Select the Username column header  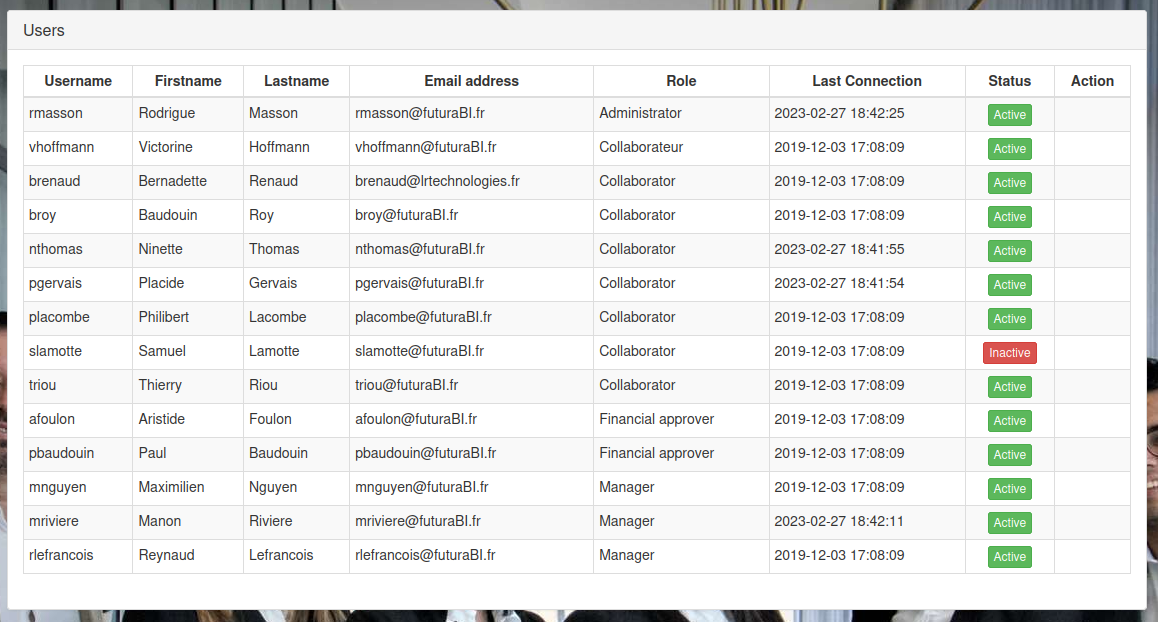pyautogui.click(x=78, y=81)
